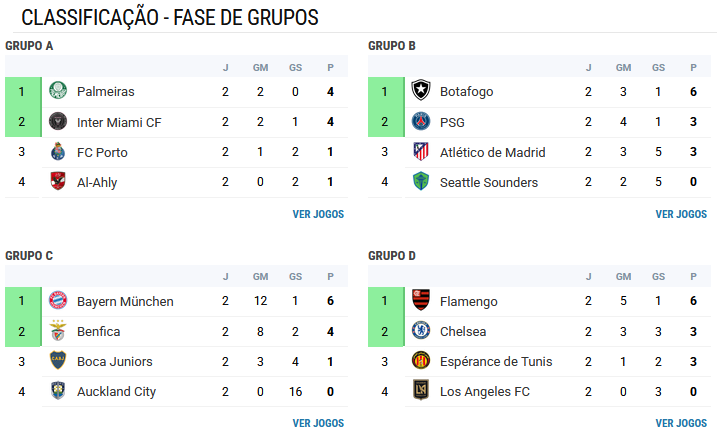
Task: Click the Los Angeles FC crest
Action: (421, 390)
